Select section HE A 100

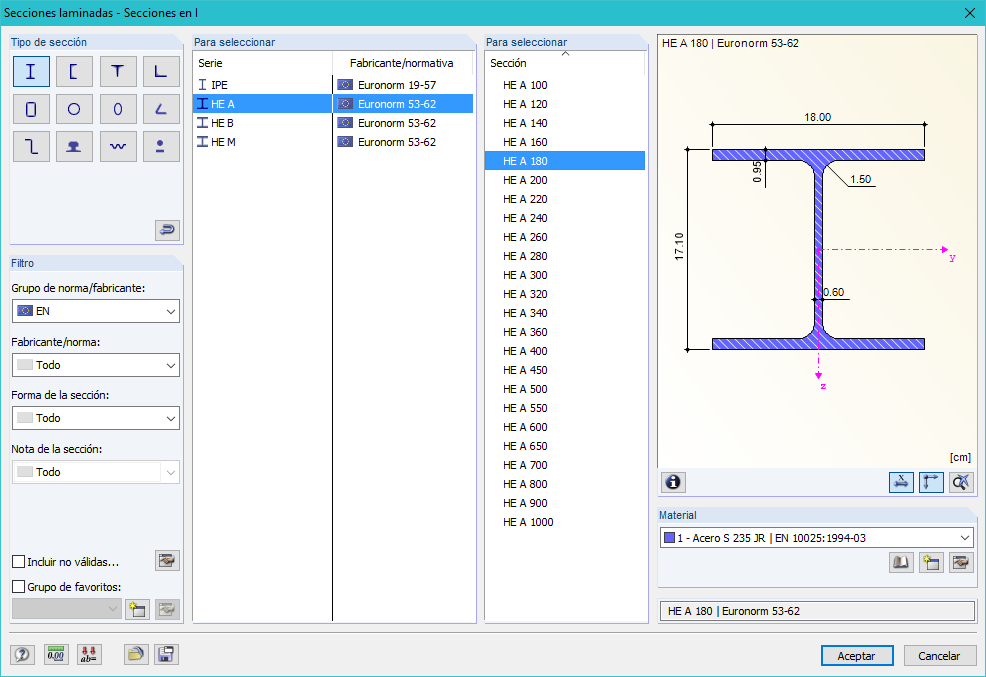tap(565, 85)
